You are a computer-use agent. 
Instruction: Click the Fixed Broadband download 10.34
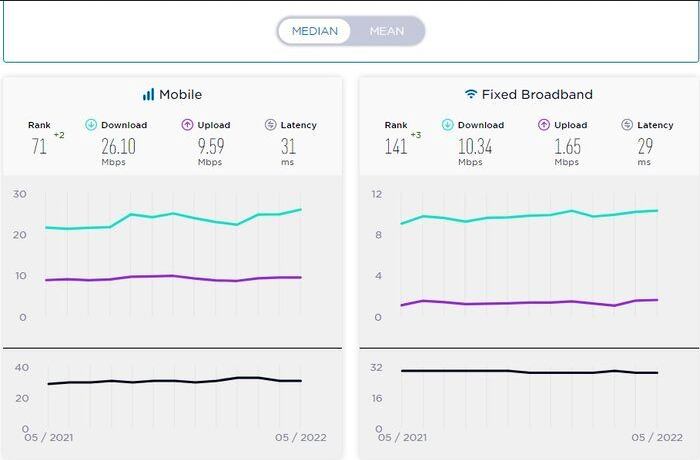tap(475, 146)
